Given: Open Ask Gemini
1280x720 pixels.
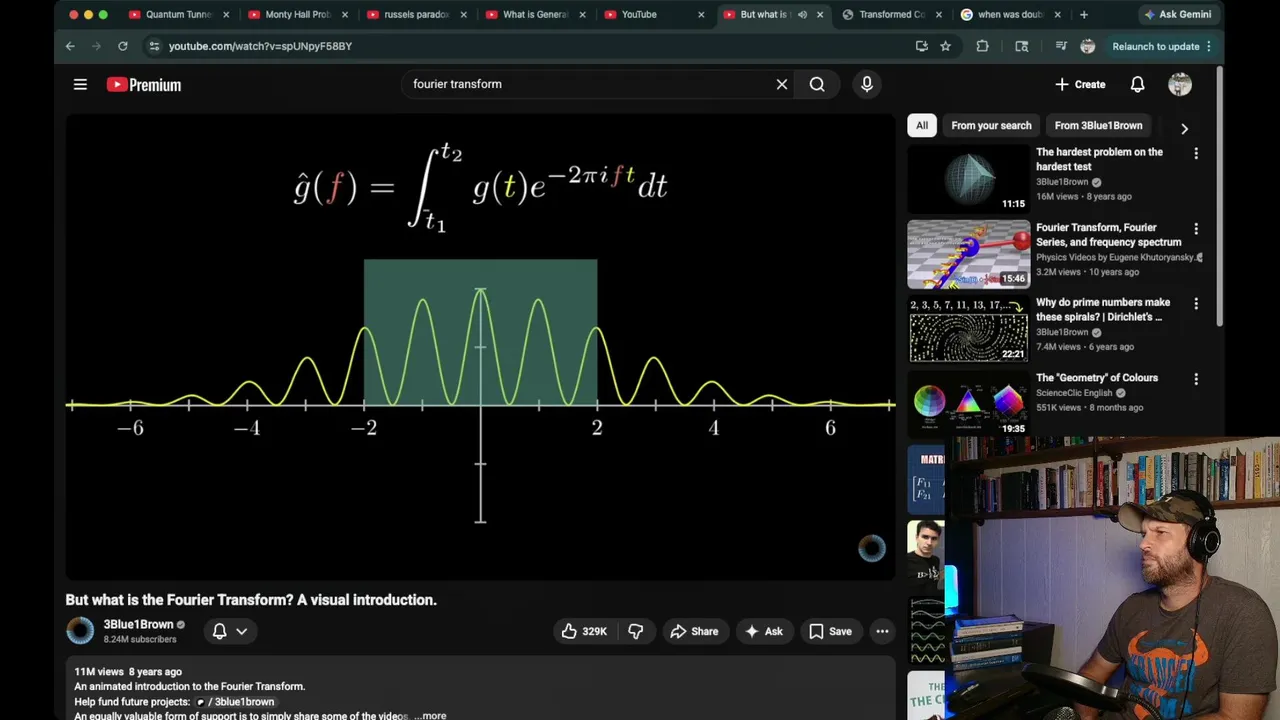Looking at the screenshot, I should click(1178, 15).
